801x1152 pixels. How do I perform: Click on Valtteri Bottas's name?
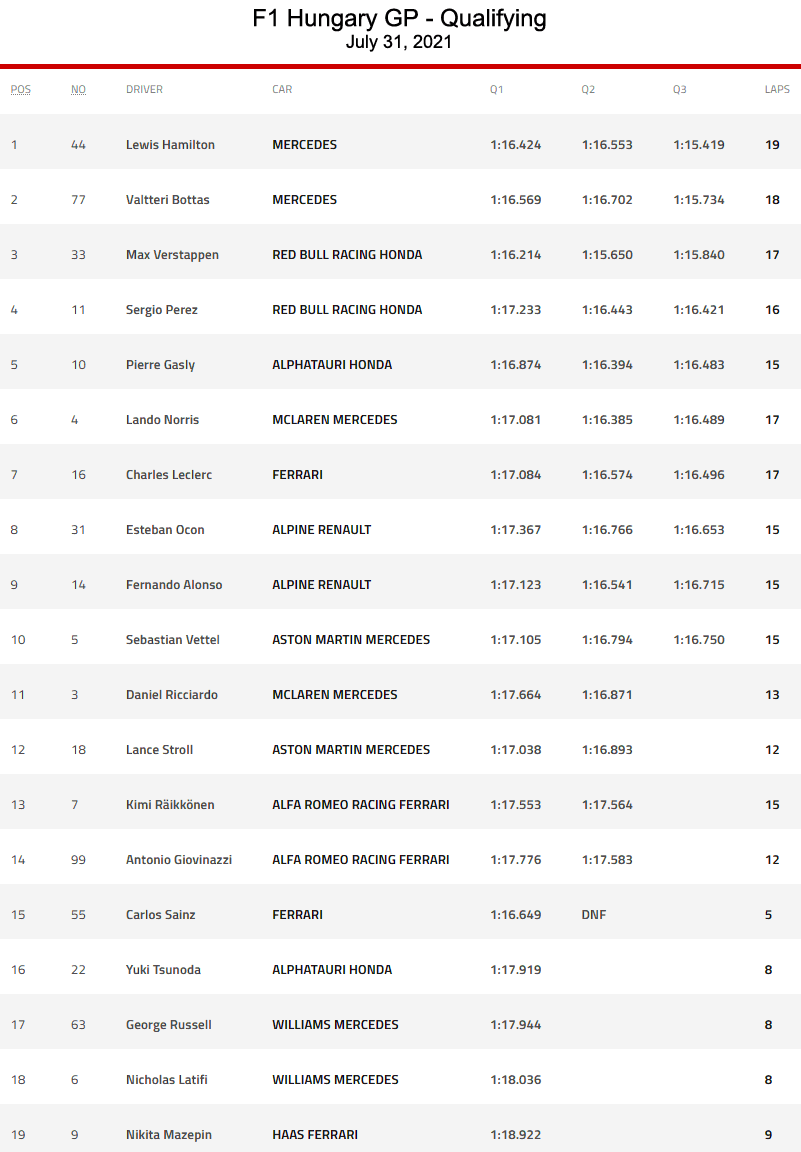pos(168,200)
